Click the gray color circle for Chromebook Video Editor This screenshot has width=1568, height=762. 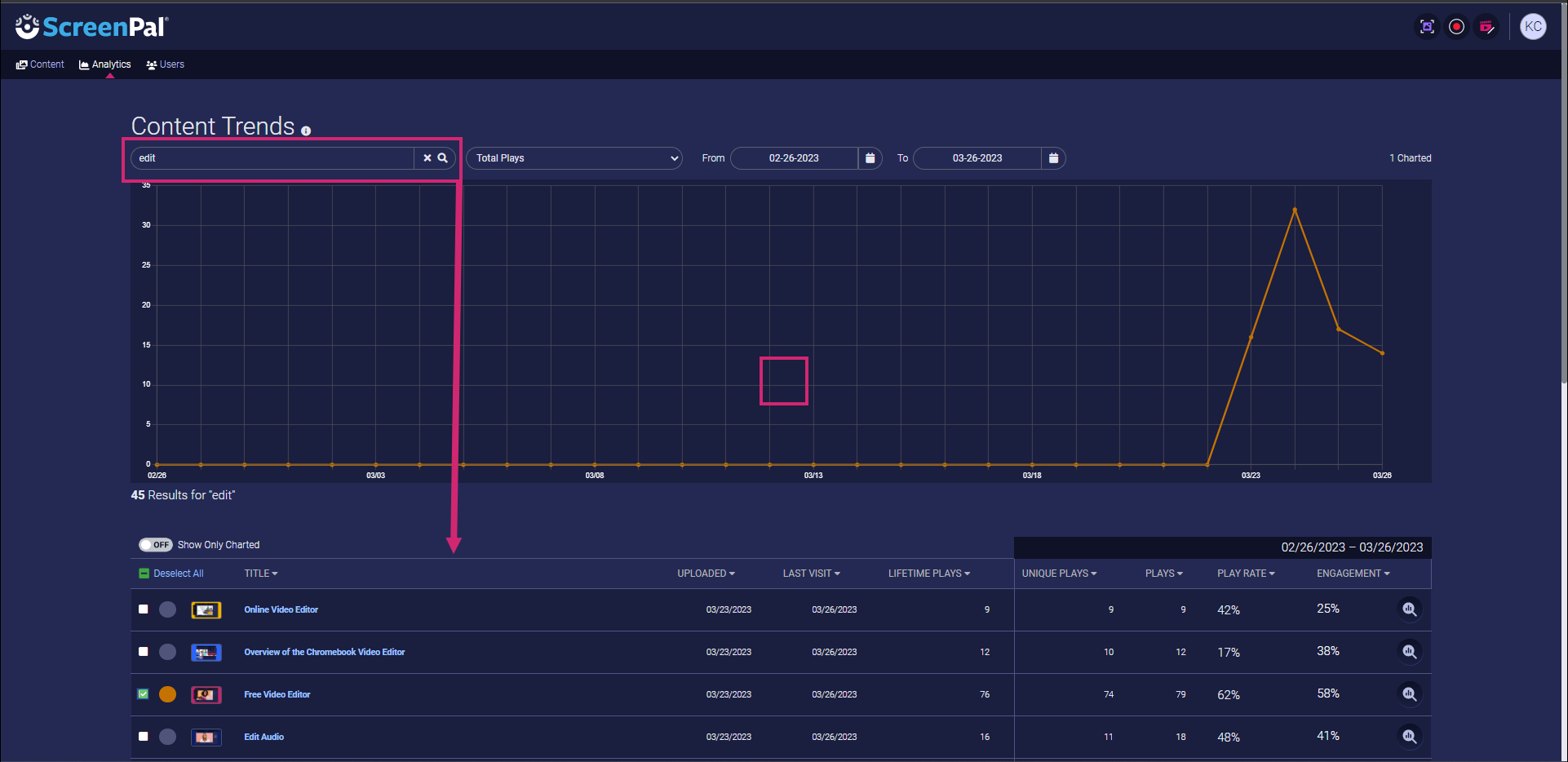click(167, 652)
